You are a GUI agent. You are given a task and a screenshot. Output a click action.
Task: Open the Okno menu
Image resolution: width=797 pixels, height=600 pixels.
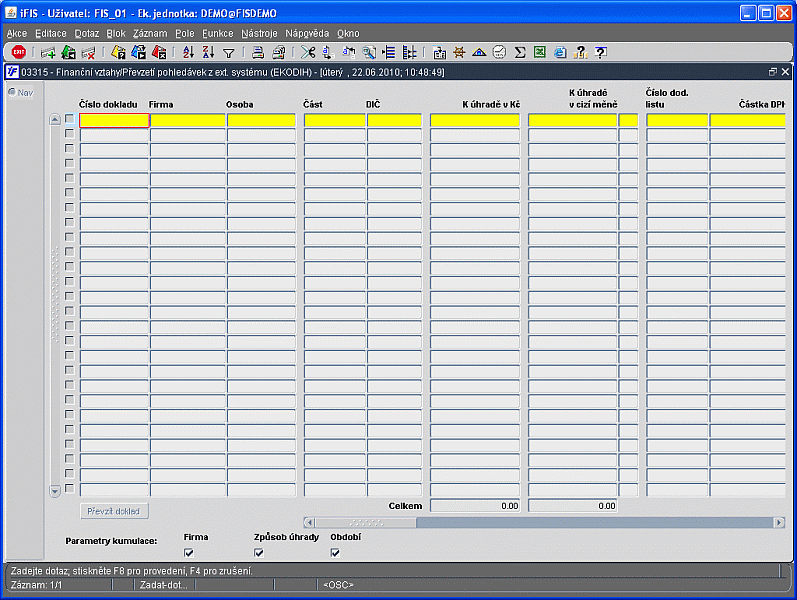pos(348,34)
